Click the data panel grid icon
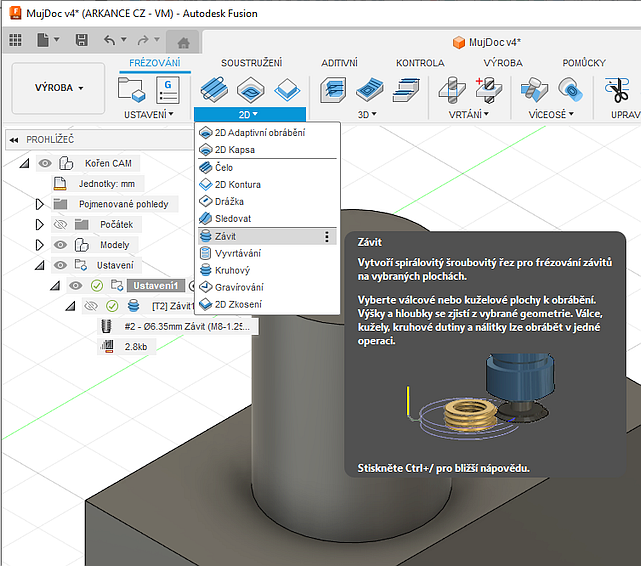The width and height of the screenshot is (641, 566). pos(15,41)
